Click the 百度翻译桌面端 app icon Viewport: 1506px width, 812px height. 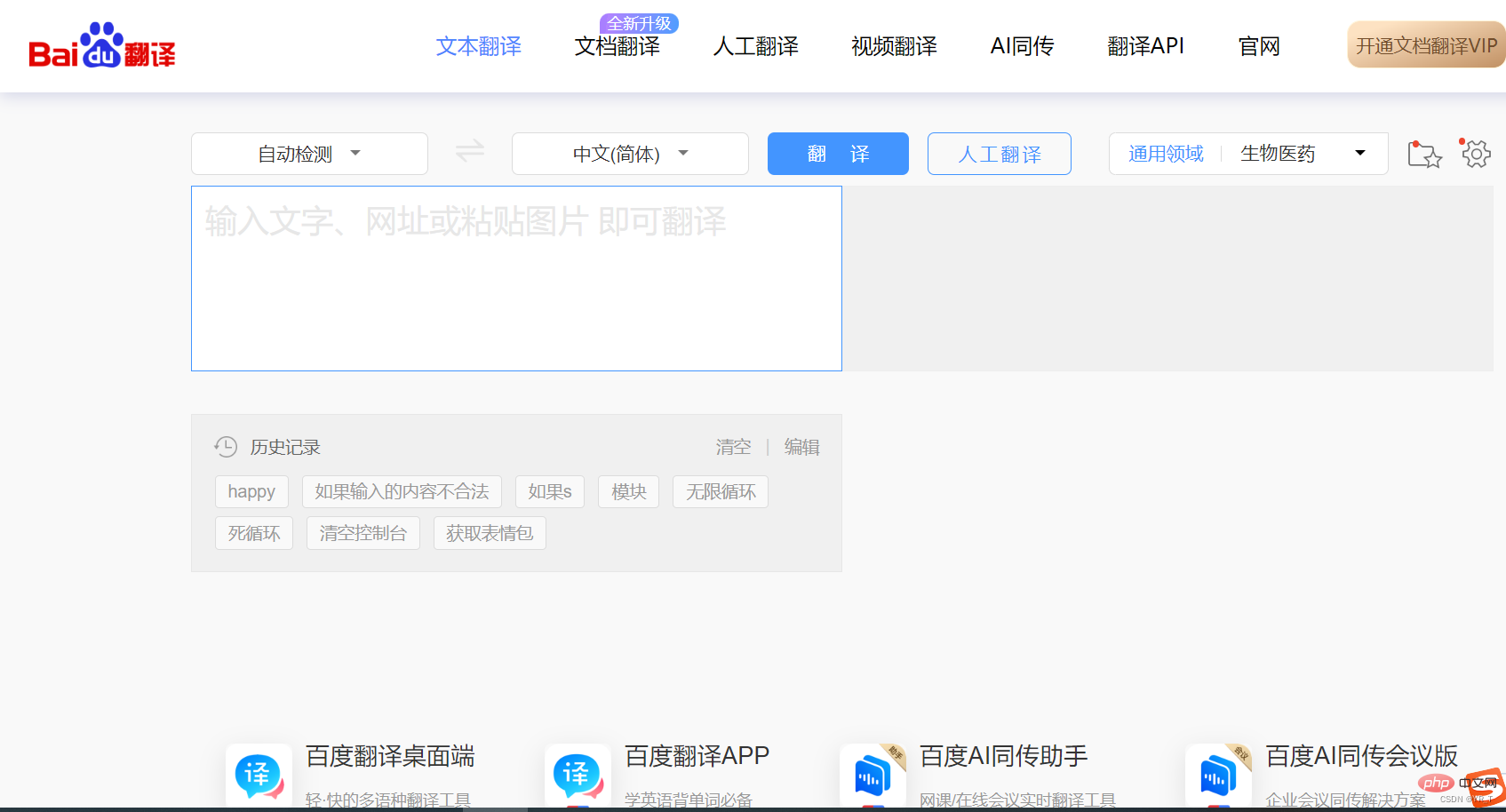tap(259, 776)
